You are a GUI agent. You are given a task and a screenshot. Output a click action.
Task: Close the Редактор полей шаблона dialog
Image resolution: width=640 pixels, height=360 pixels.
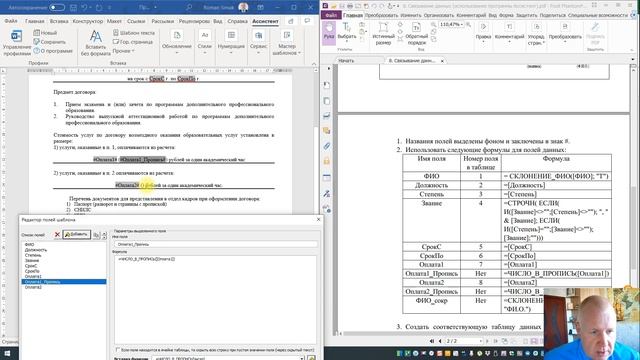tap(319, 220)
